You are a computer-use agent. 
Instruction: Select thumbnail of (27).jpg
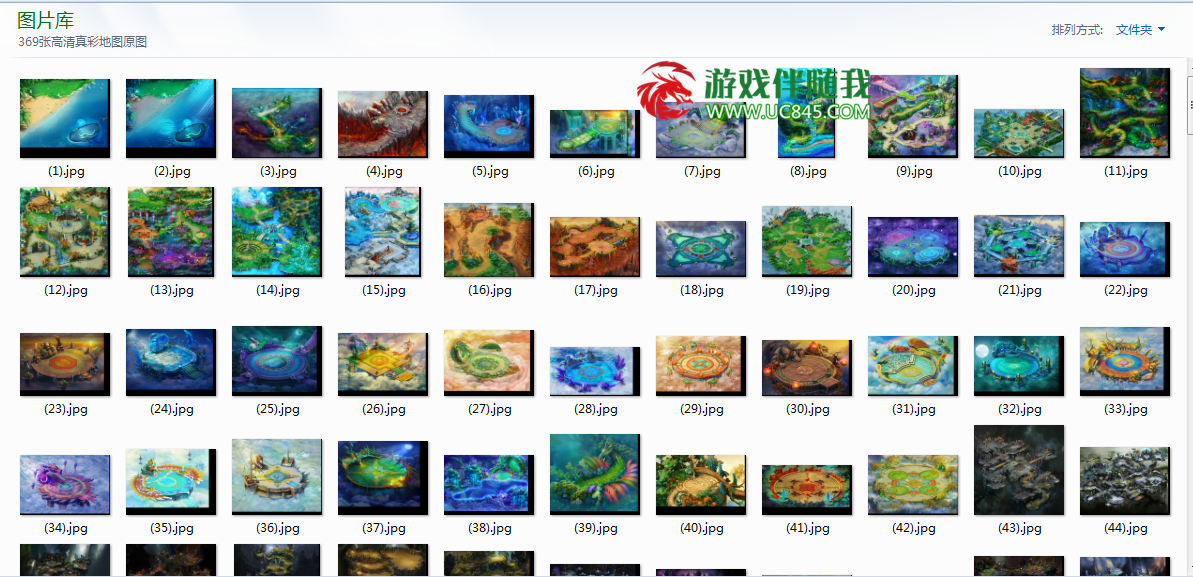pos(489,362)
